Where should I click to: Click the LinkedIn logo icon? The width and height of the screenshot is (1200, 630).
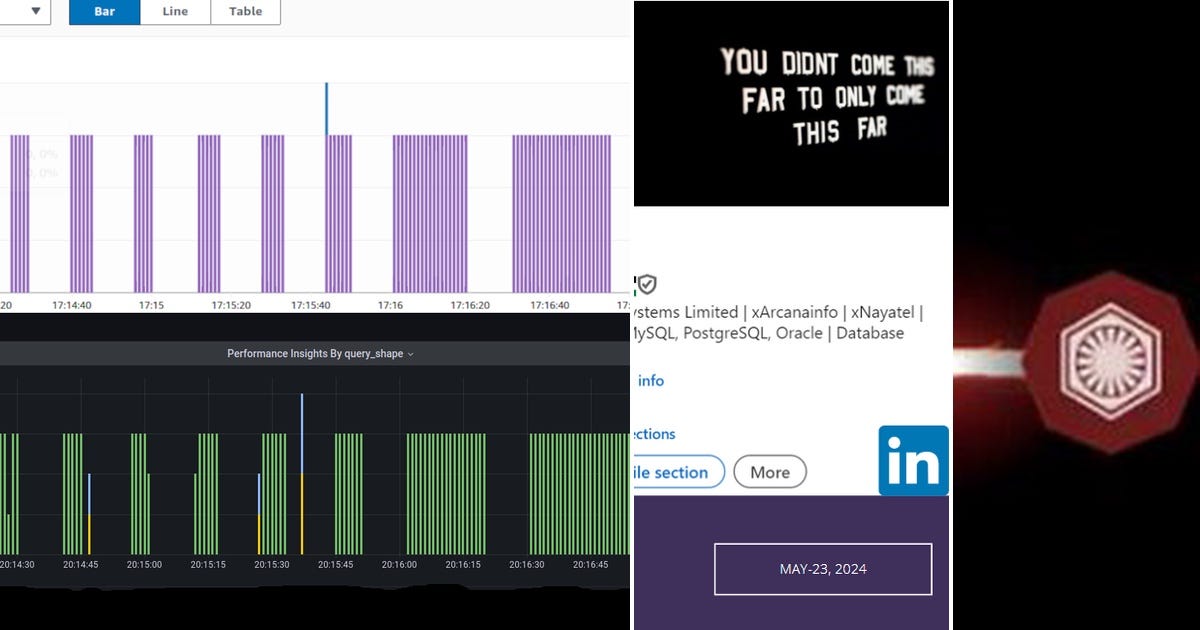click(x=913, y=461)
